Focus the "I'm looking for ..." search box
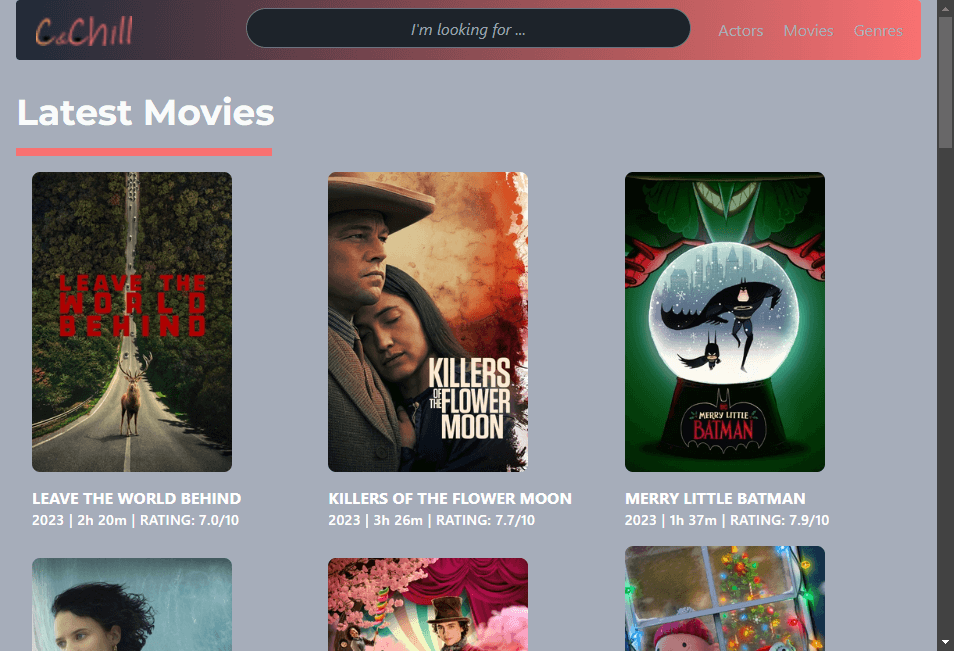 (x=468, y=29)
